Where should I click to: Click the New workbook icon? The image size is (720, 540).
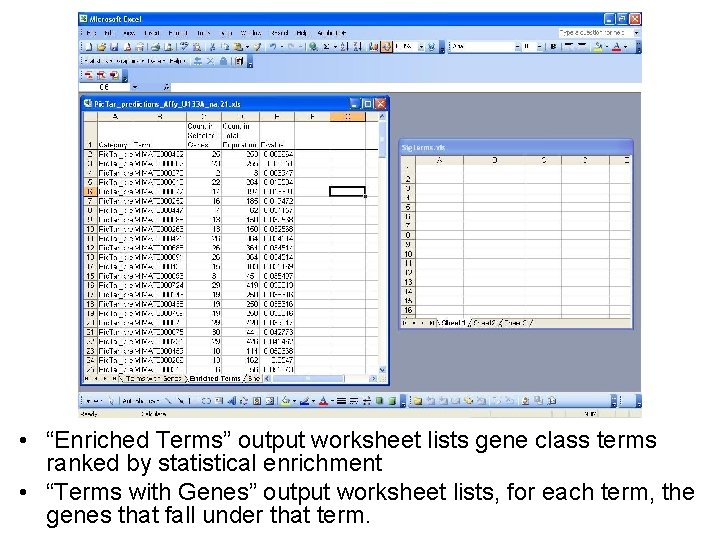point(89,46)
